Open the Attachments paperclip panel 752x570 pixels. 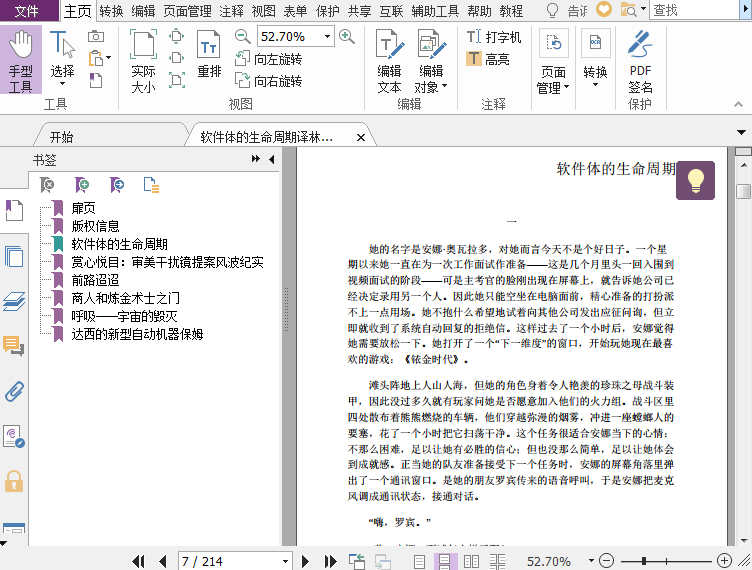point(14,391)
